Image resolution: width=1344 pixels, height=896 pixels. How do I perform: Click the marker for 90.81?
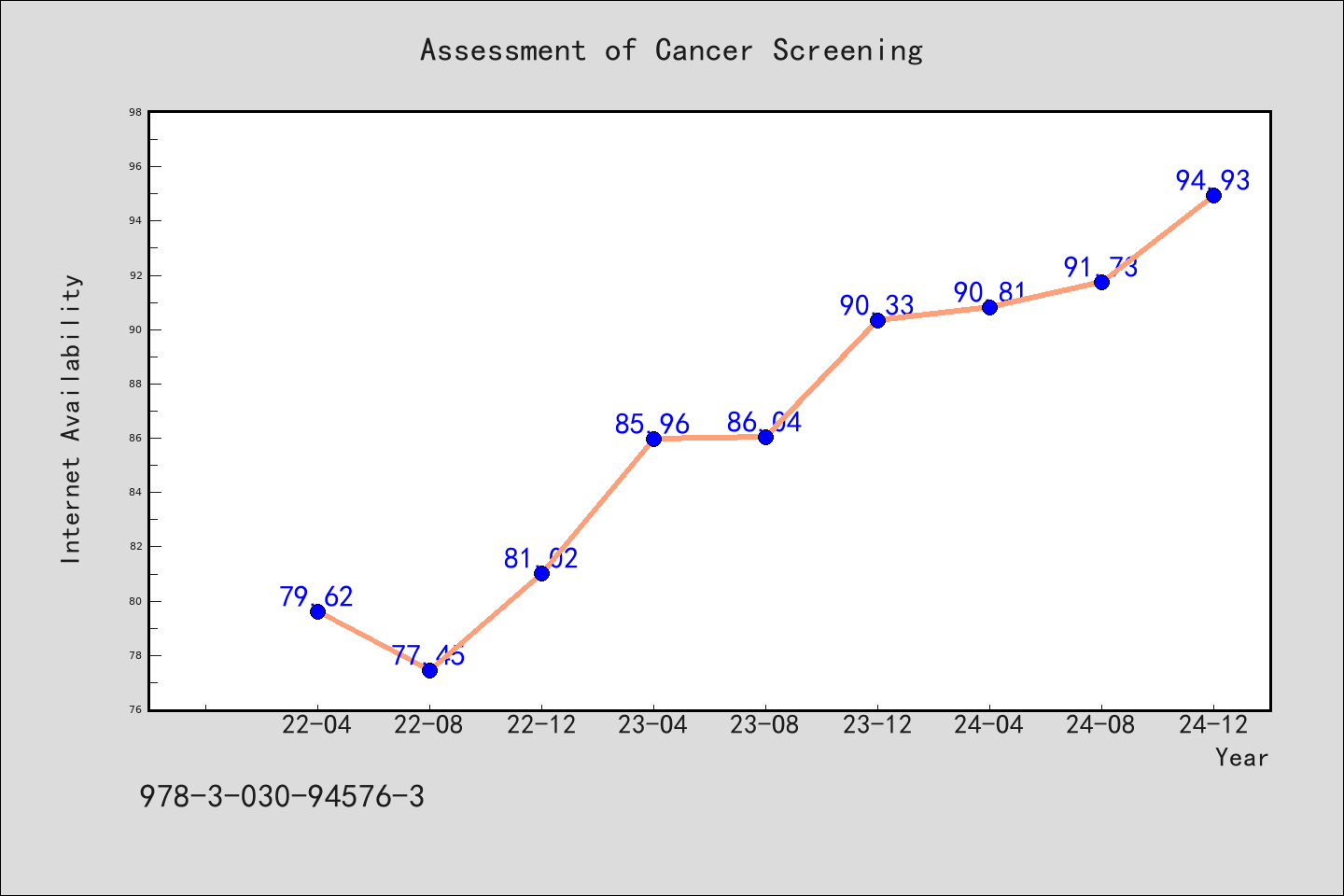click(x=989, y=307)
